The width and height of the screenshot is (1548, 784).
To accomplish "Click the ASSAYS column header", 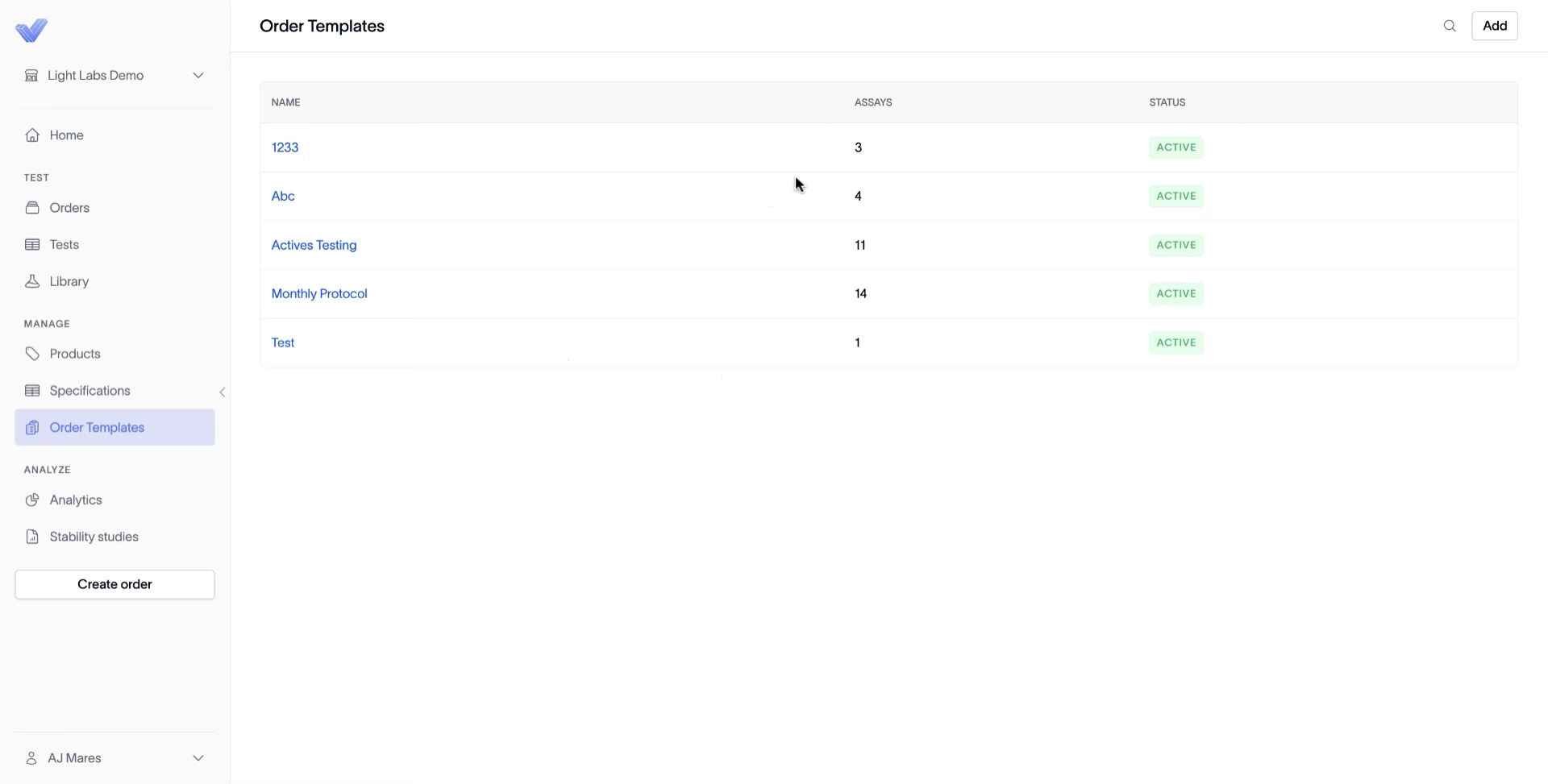I will [x=873, y=102].
